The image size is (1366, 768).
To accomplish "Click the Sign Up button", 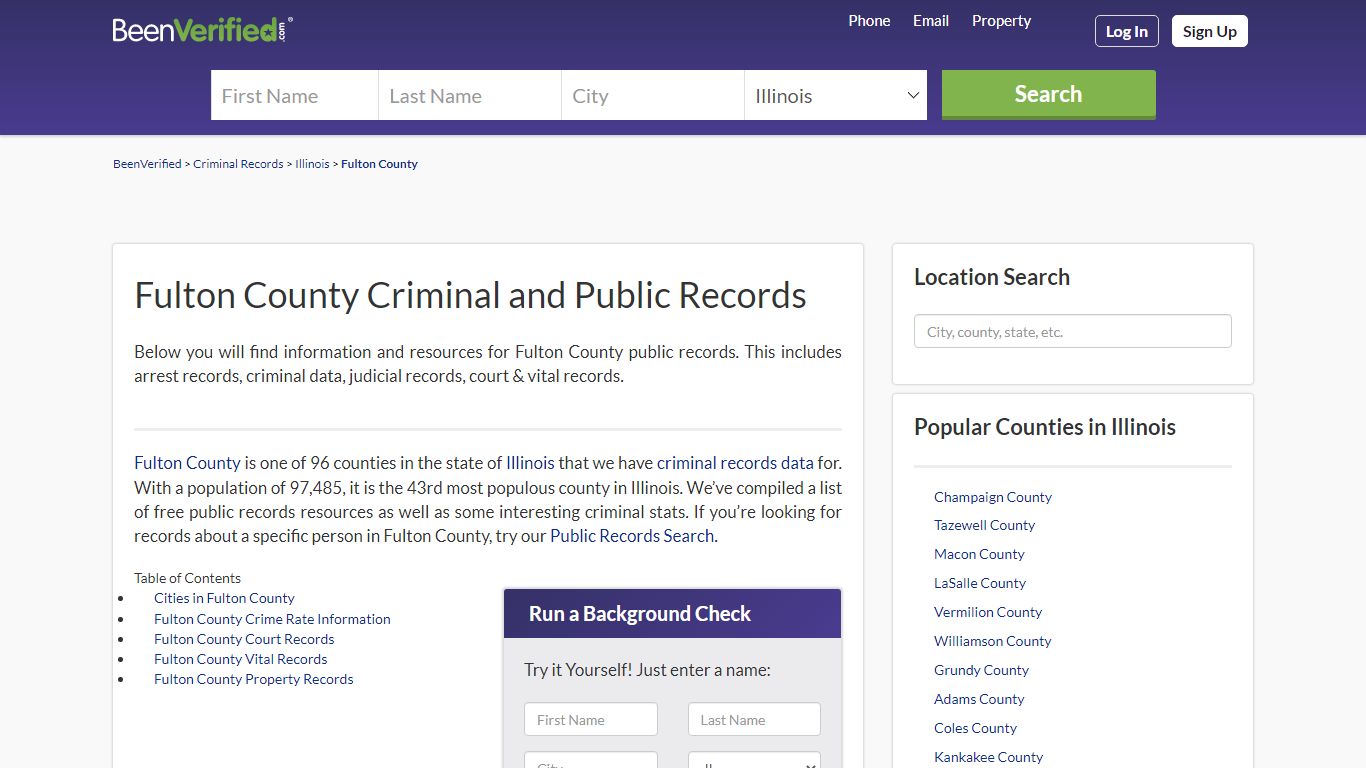I will tap(1210, 31).
